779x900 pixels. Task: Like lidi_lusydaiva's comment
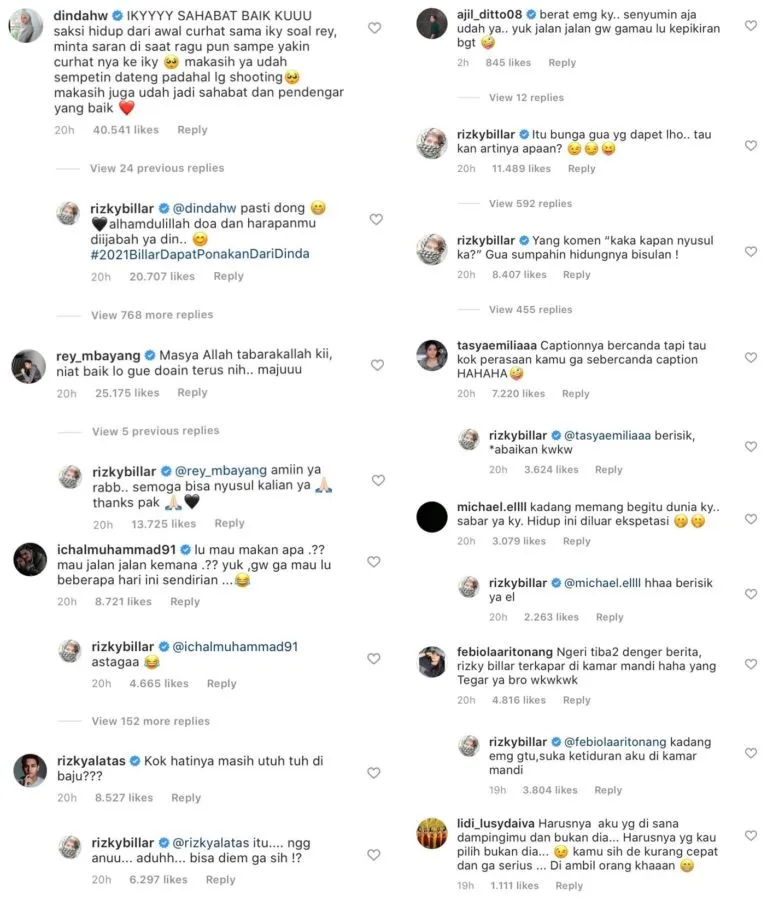click(751, 836)
